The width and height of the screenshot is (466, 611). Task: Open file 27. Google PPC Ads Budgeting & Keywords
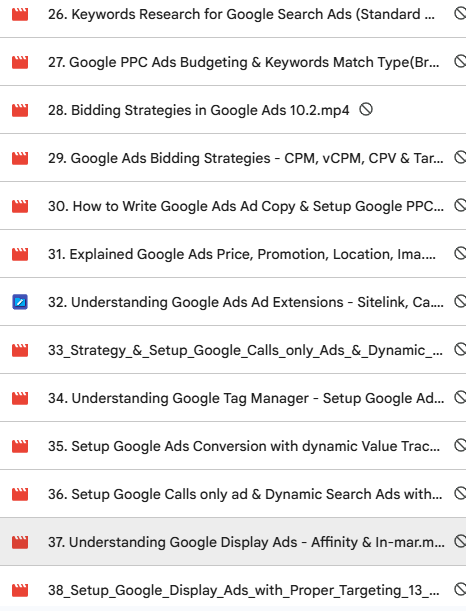pyautogui.click(x=244, y=62)
